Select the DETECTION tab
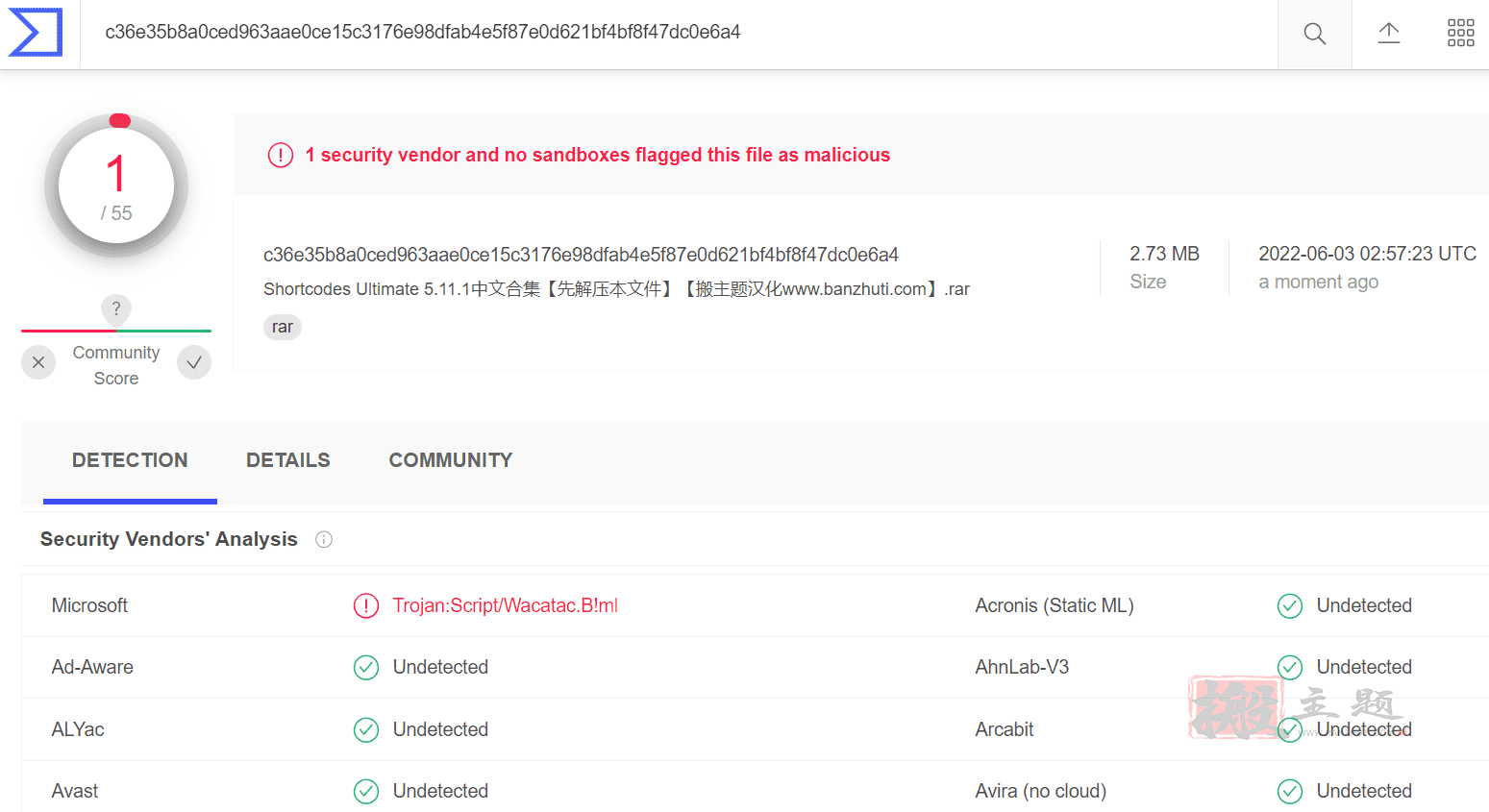1489x812 pixels. (130, 460)
